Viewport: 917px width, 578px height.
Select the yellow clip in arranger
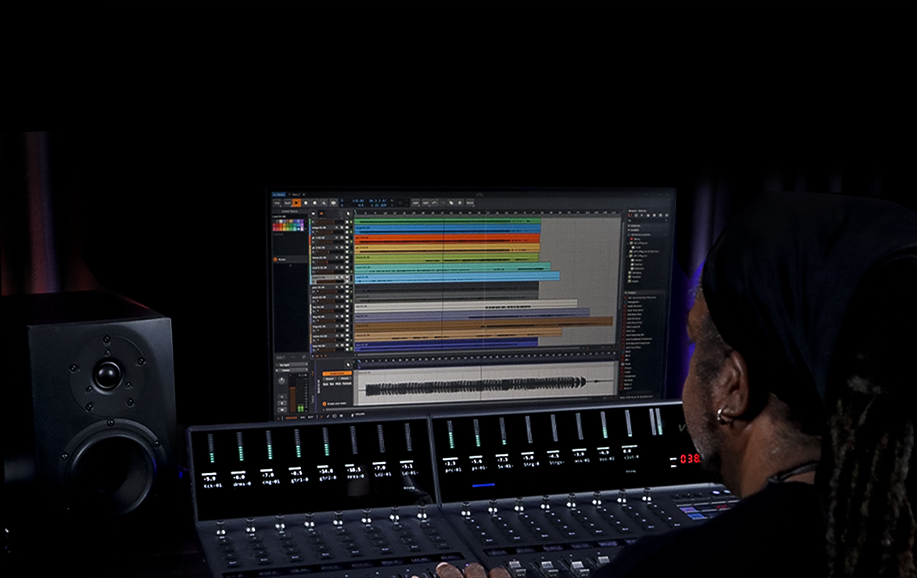[x=447, y=248]
